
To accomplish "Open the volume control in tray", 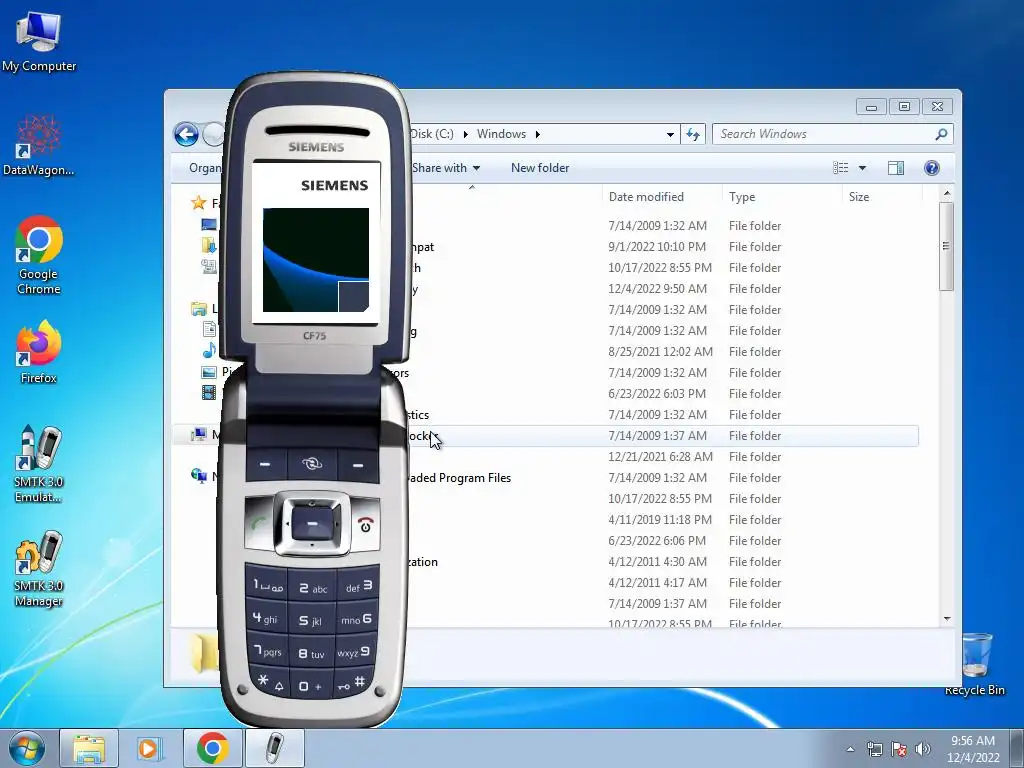I will (x=922, y=749).
